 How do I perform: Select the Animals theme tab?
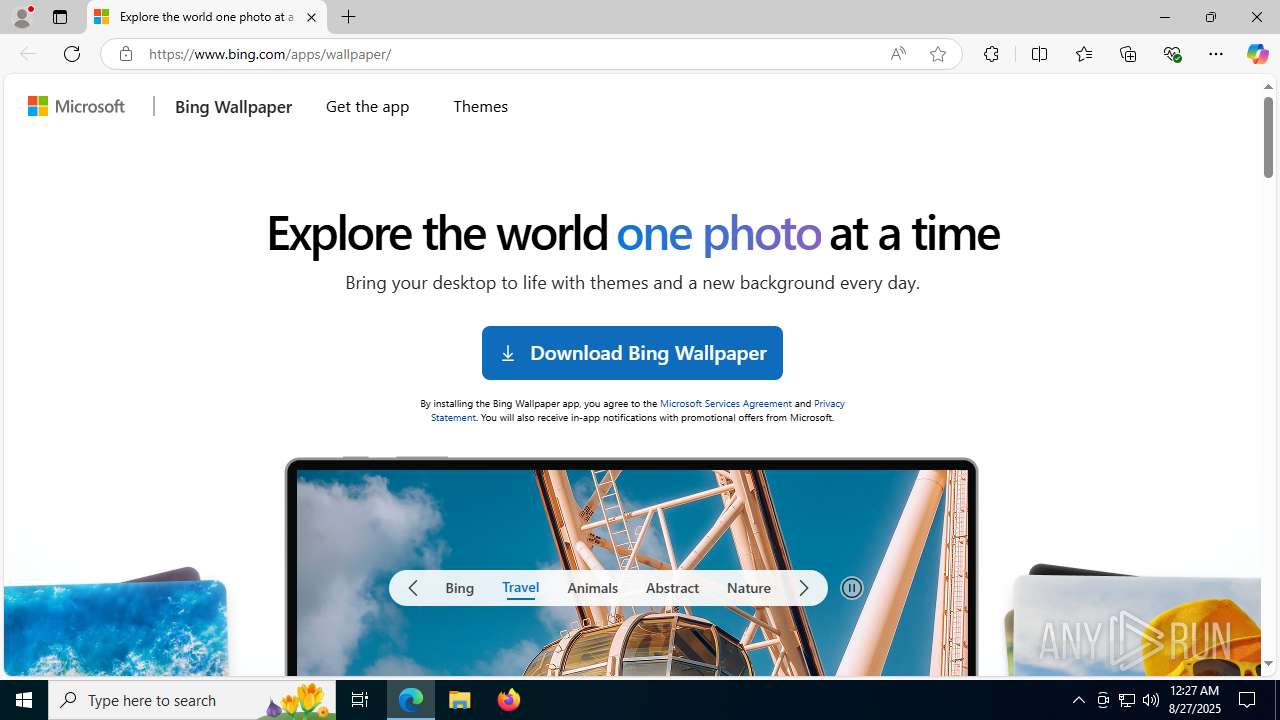[592, 588]
